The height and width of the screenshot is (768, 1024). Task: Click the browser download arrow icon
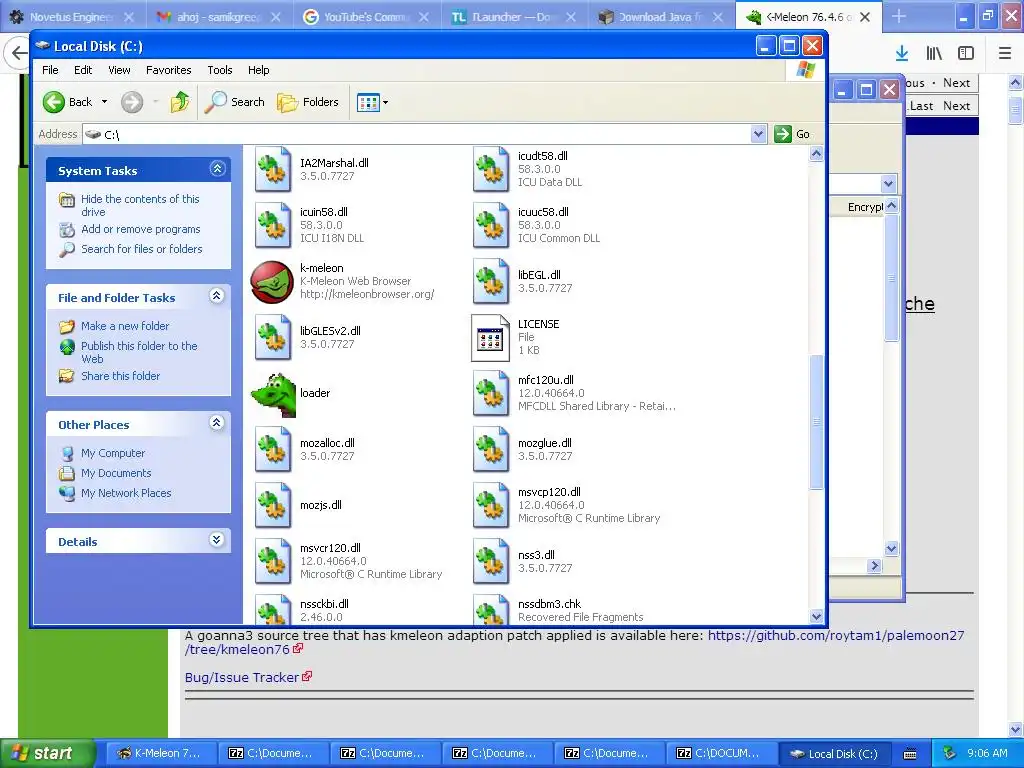click(x=902, y=53)
